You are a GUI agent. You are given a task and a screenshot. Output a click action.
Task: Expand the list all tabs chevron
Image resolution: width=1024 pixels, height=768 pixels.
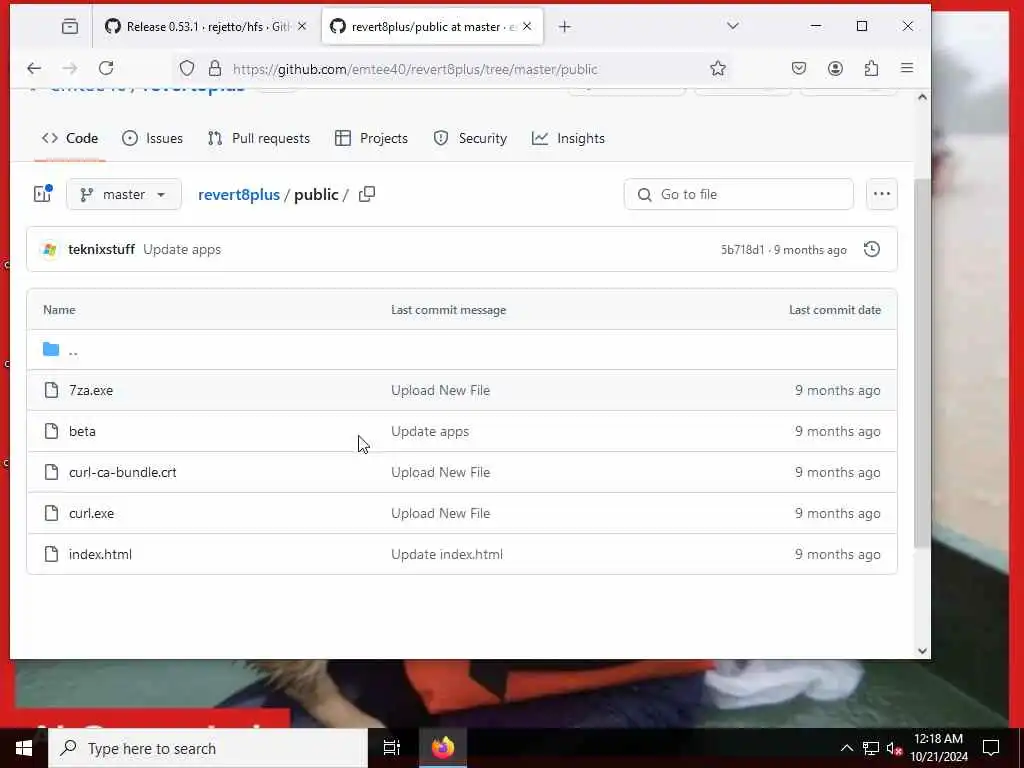(x=733, y=26)
